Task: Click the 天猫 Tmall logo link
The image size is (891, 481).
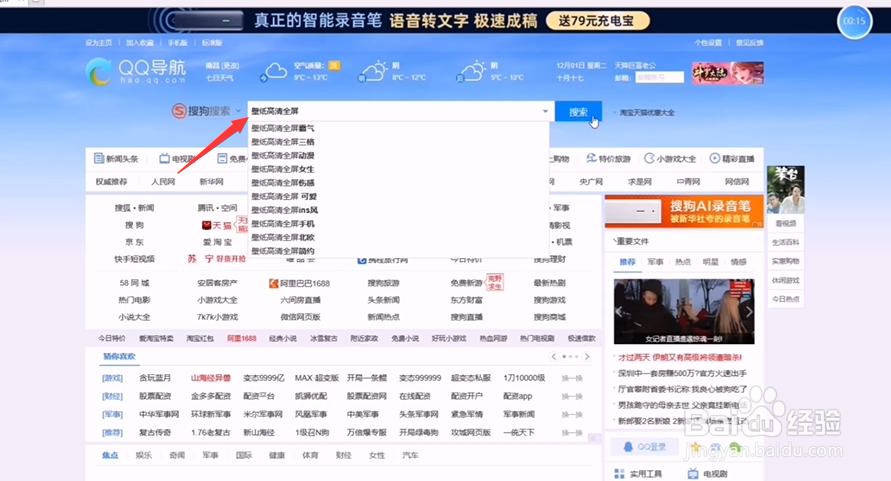Action: coord(216,225)
